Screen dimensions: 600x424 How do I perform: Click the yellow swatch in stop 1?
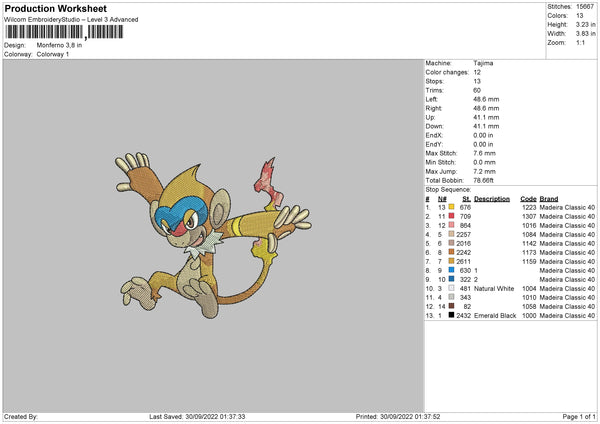coord(451,207)
